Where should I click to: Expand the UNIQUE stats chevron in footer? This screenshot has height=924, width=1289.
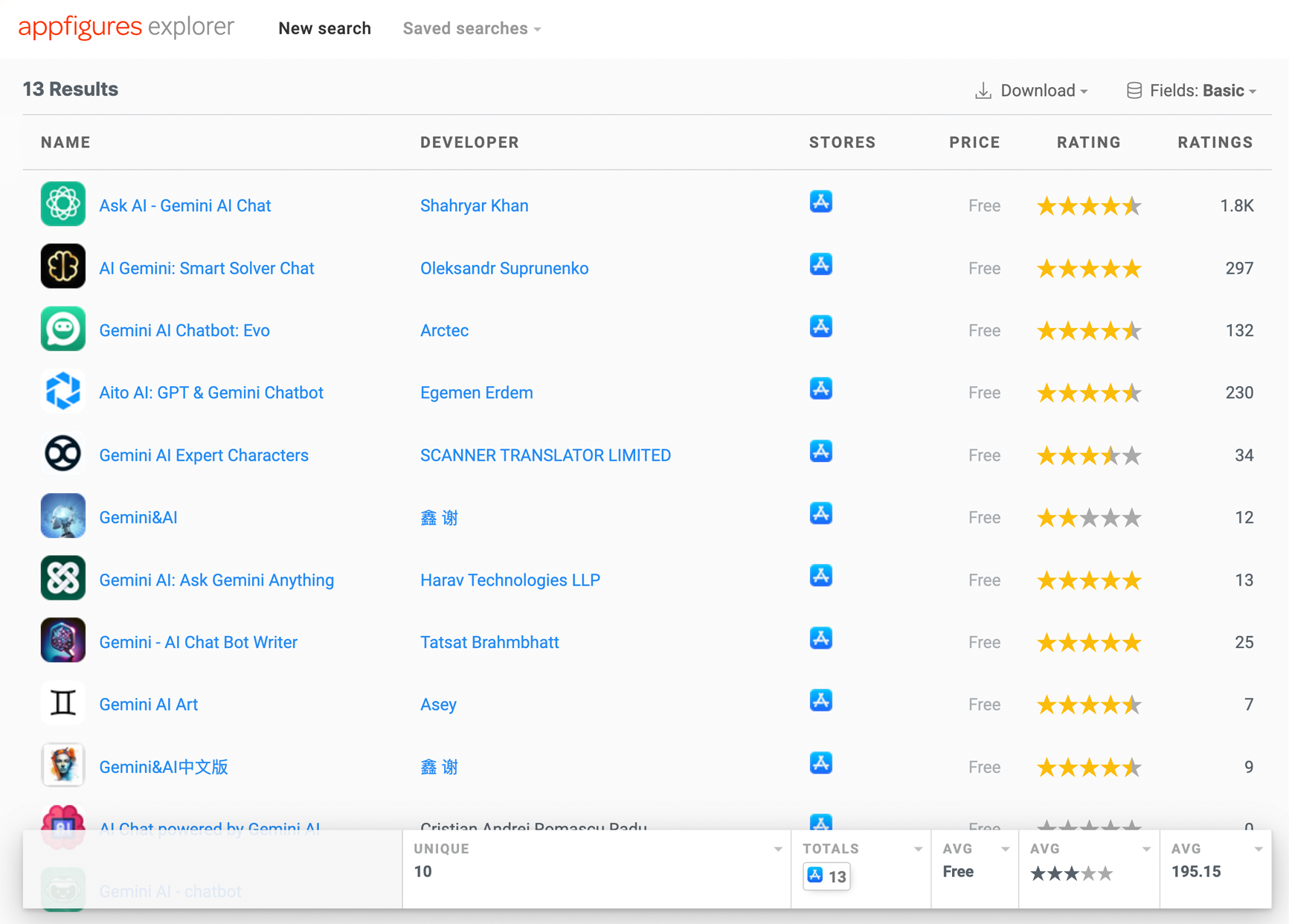778,848
